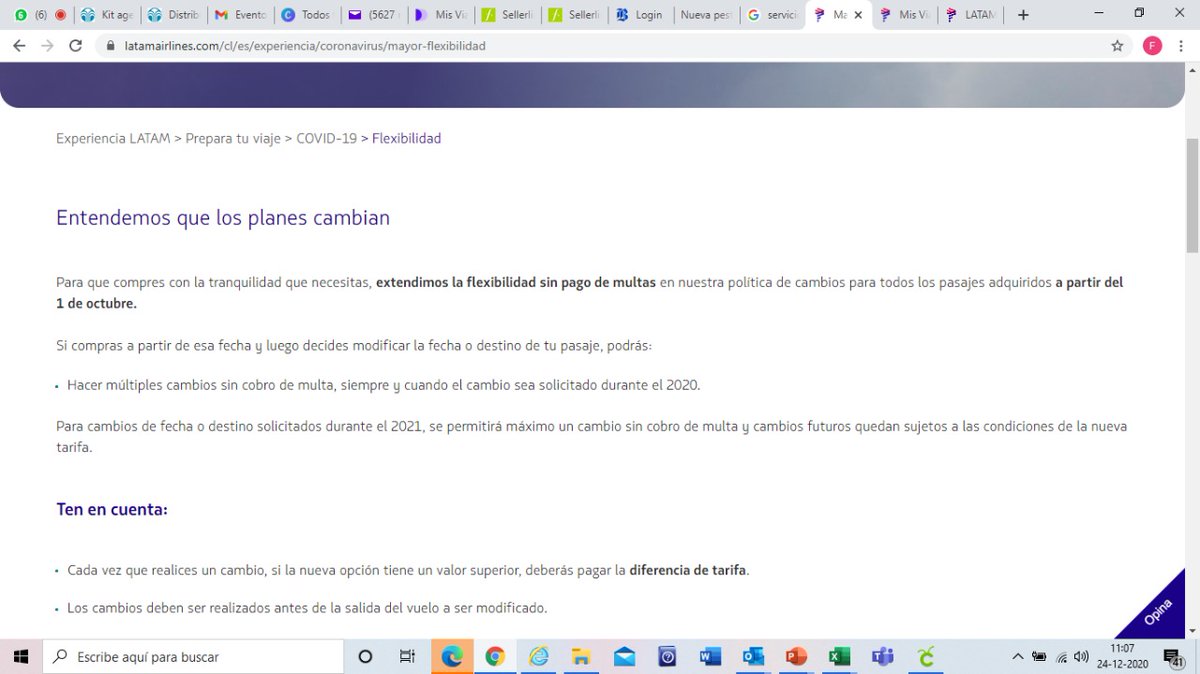Image resolution: width=1200 pixels, height=674 pixels.
Task: Open Prepara tu viaje breadcrumb
Action: [x=233, y=138]
